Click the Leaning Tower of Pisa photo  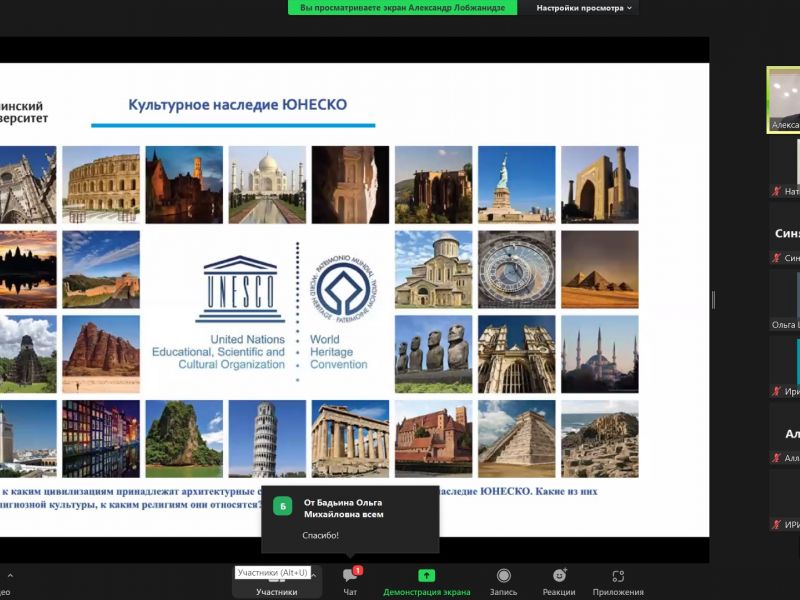(x=267, y=439)
